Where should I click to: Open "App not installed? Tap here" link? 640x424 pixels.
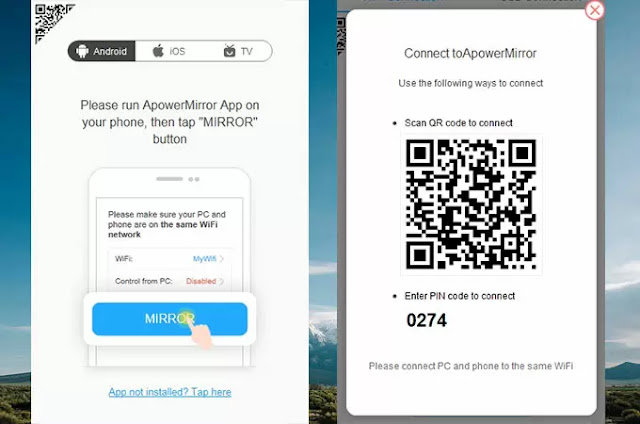[x=170, y=392]
